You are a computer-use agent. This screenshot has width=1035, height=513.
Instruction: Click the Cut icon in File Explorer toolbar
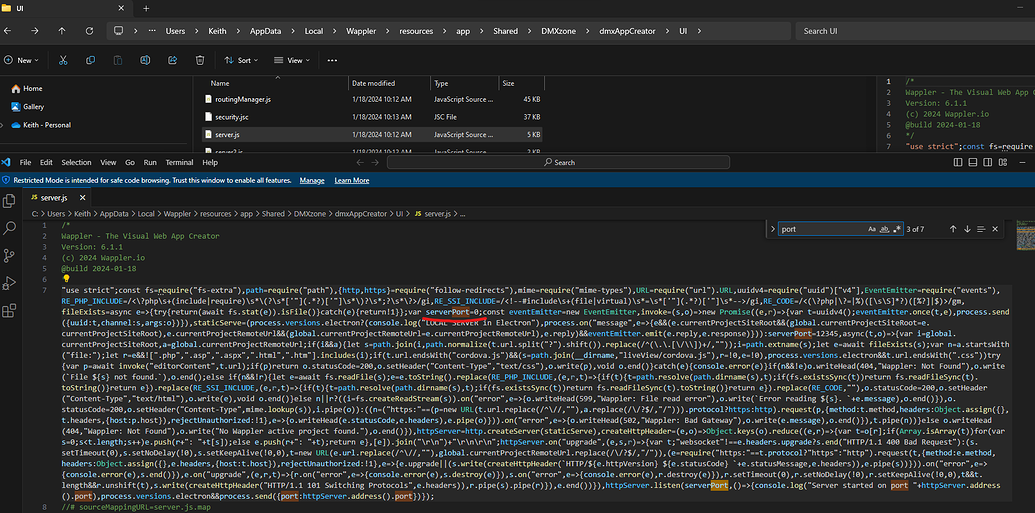coord(63,60)
